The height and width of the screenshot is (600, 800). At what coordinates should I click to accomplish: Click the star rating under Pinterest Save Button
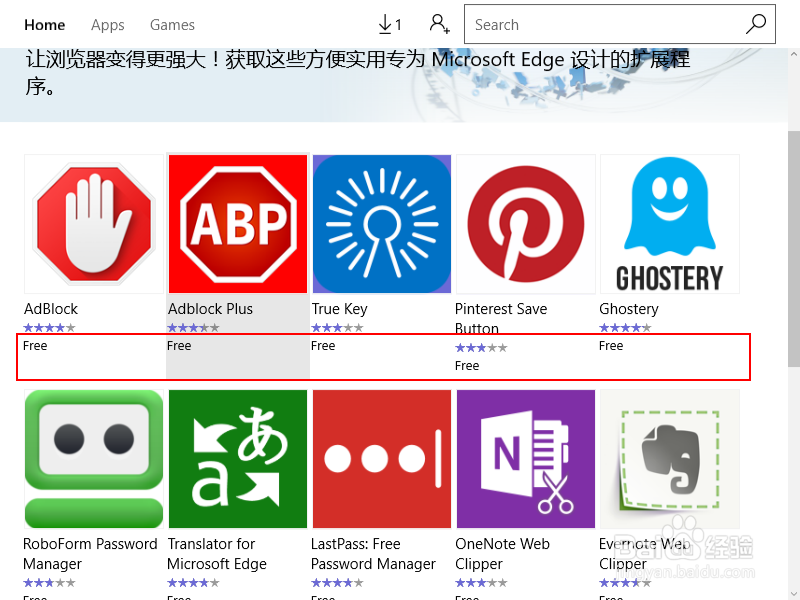click(481, 348)
